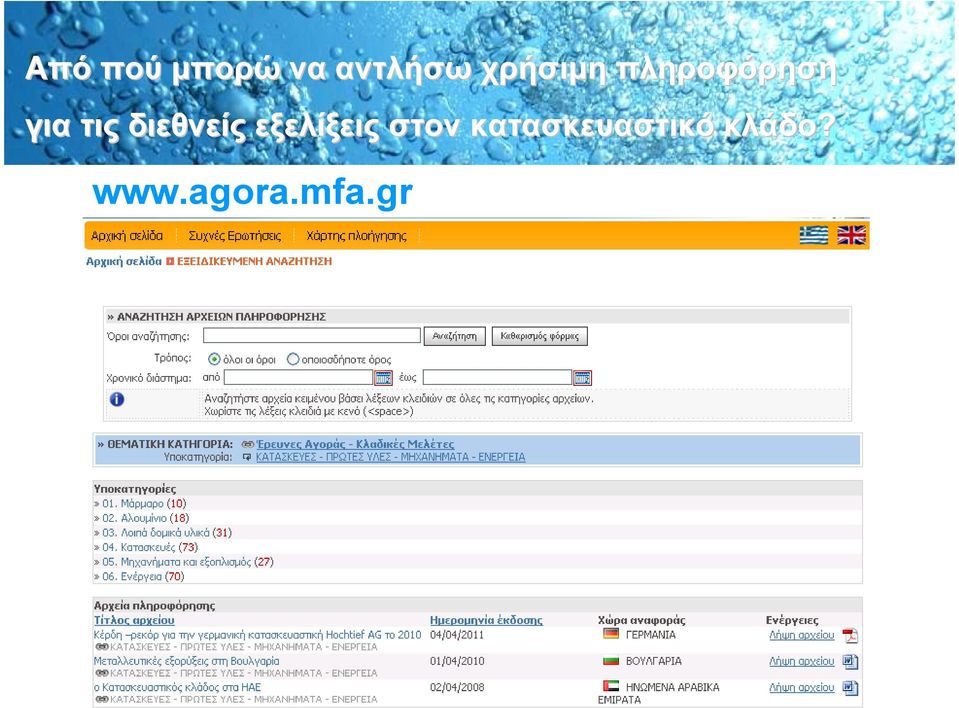959x708 pixels.
Task: Open 'Μεταλλευτικές εξορύξεις στη Βουλγαρία' article
Action: [x=187, y=661]
